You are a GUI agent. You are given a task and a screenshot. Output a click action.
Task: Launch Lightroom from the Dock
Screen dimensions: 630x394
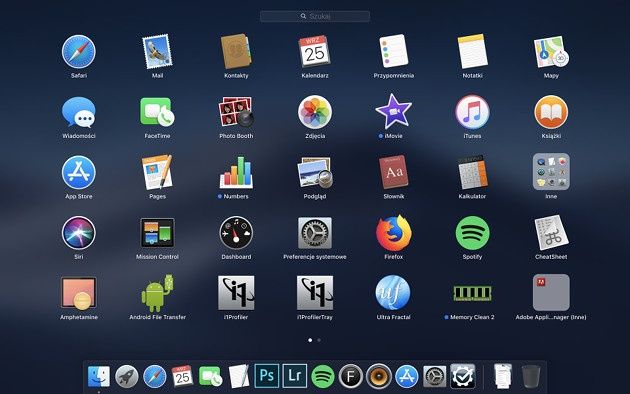click(x=295, y=376)
